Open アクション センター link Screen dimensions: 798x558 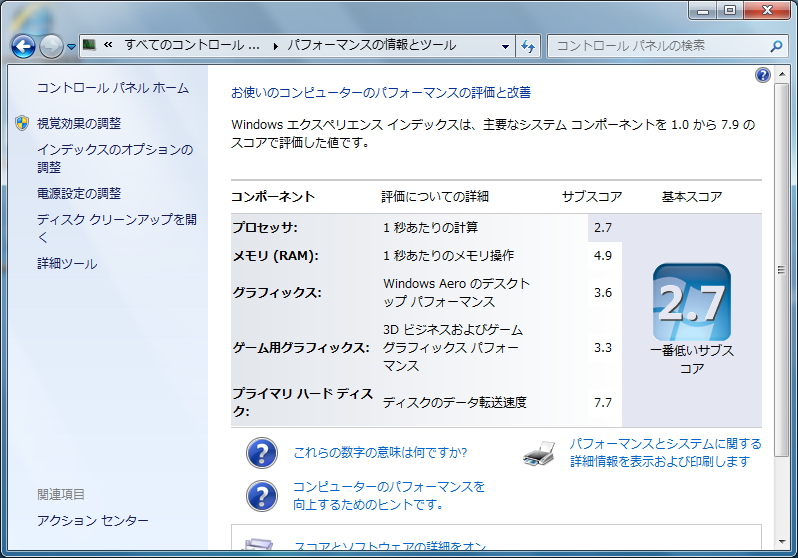93,520
